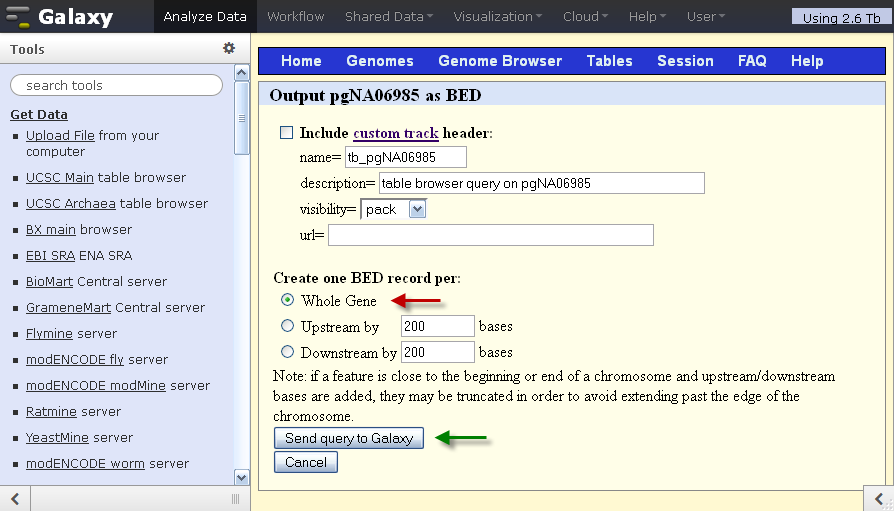Open BX main browser link
This screenshot has width=894, height=511.
(x=50, y=230)
